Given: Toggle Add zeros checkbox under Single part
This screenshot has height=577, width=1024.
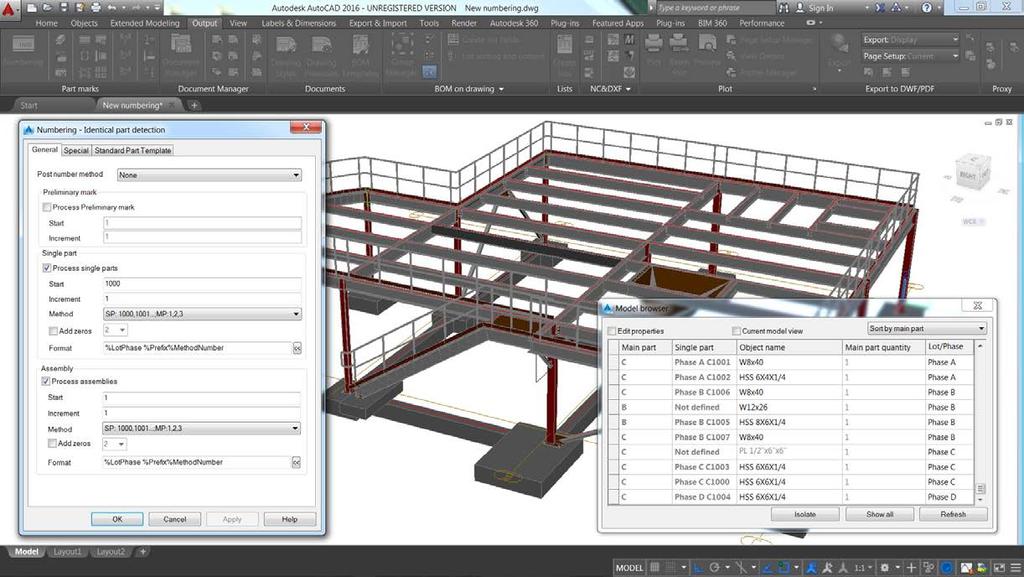Looking at the screenshot, I should tap(54, 331).
